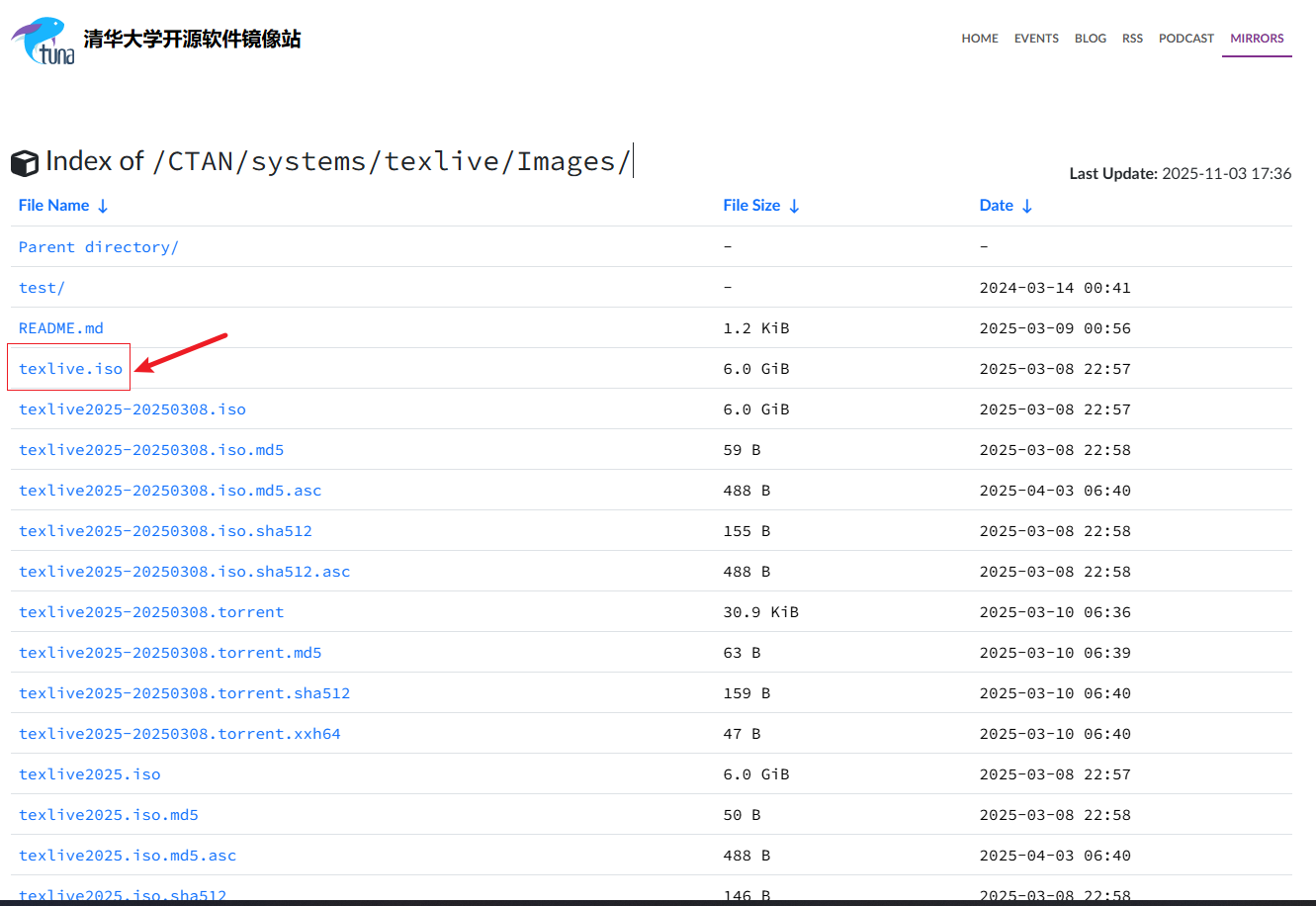Click the 2025-03-10 06:39 date of torrent.md5
Image resolution: width=1316 pixels, height=906 pixels.
1055,653
